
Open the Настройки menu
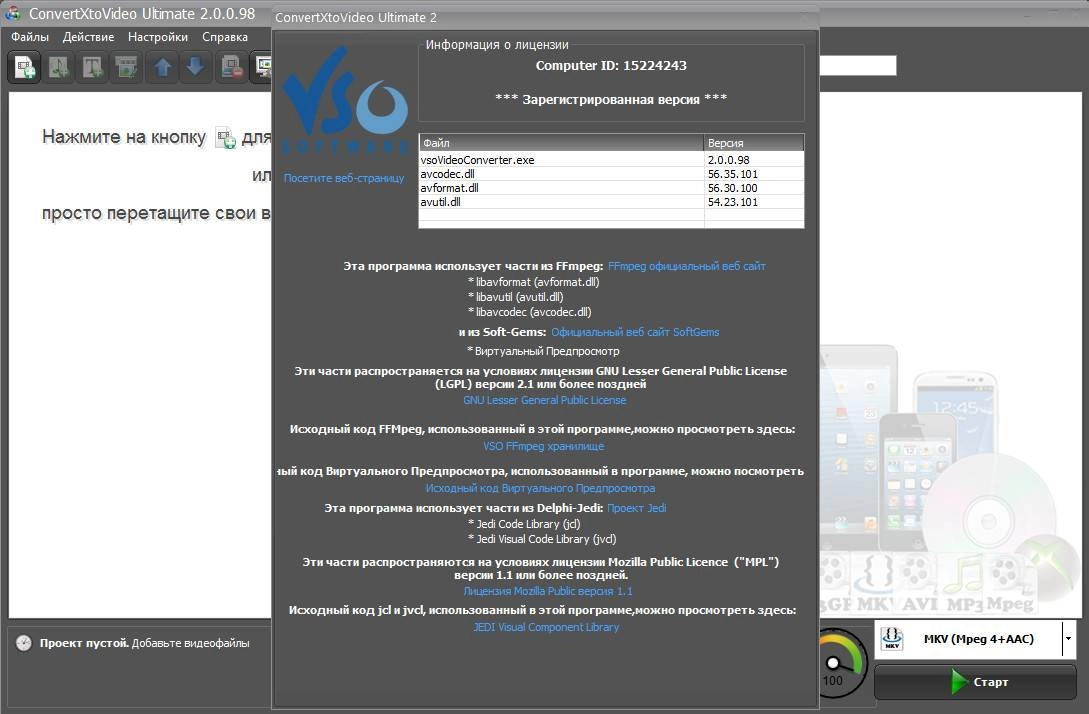pyautogui.click(x=158, y=37)
